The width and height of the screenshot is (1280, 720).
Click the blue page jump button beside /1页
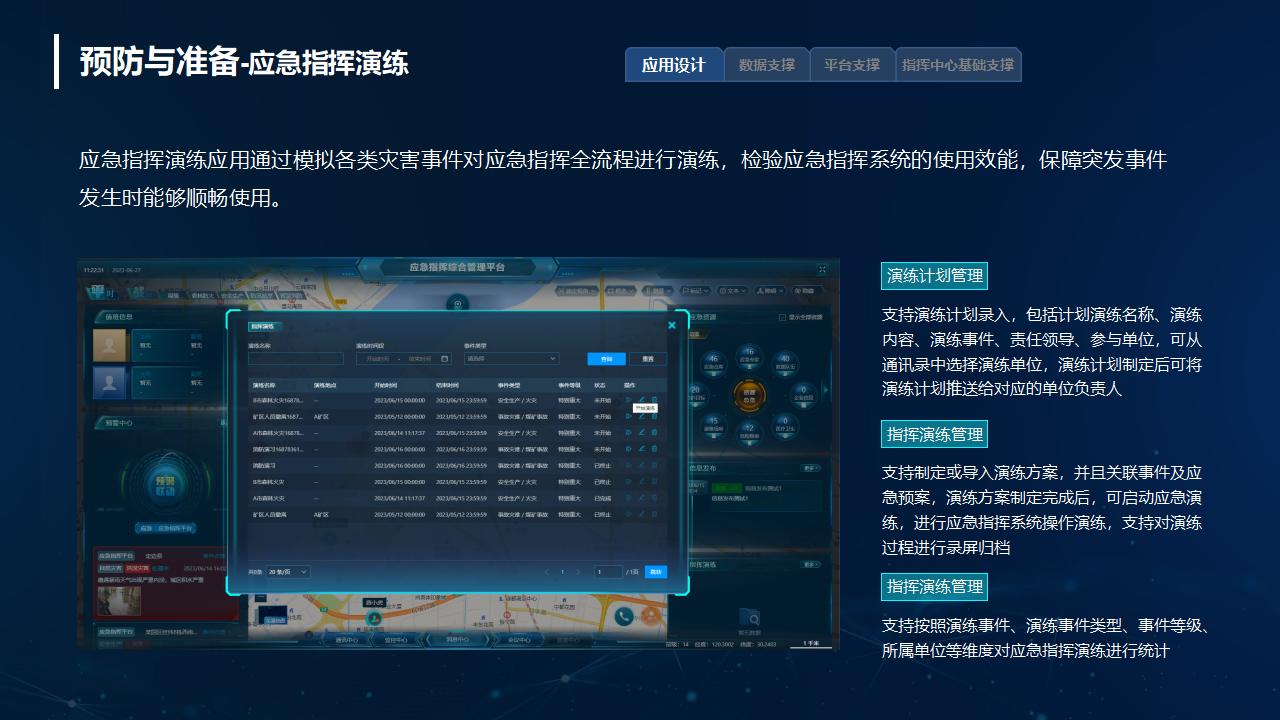pos(656,572)
